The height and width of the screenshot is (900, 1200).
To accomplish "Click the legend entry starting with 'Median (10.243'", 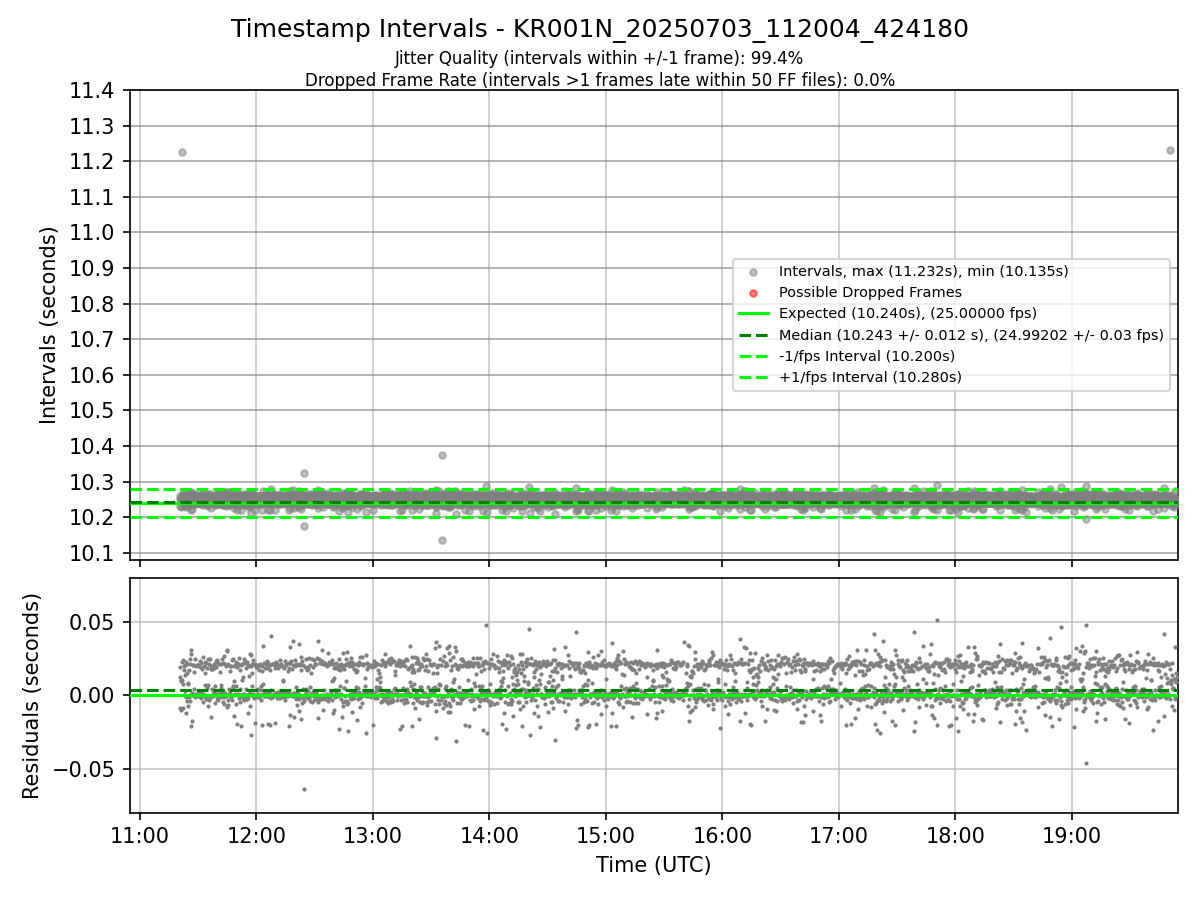I will [x=971, y=335].
